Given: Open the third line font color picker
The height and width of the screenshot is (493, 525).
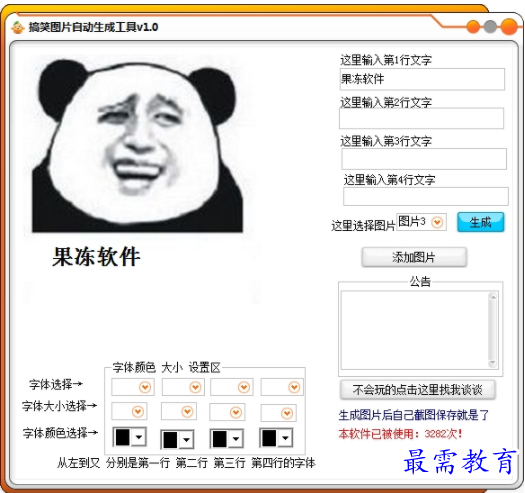Looking at the screenshot, I should pos(226,438).
